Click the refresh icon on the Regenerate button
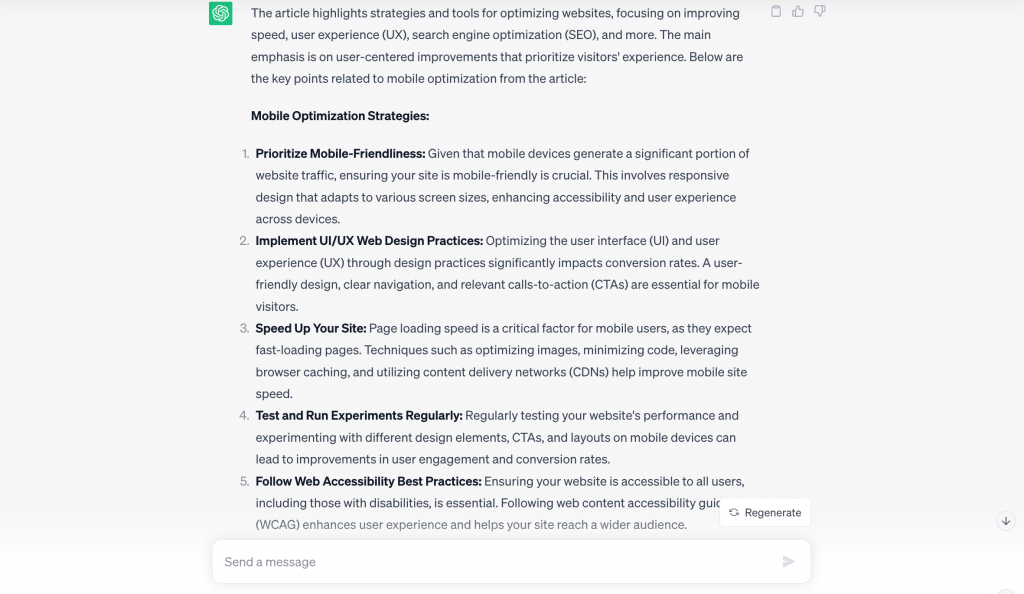The width and height of the screenshot is (1024, 594). click(x=734, y=512)
